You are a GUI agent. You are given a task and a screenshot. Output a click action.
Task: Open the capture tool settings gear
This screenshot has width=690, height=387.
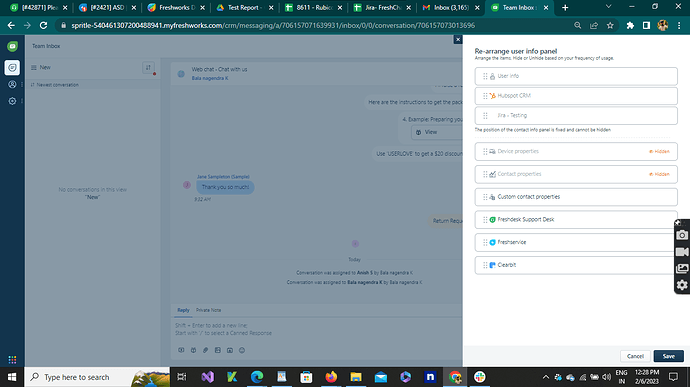(x=682, y=285)
